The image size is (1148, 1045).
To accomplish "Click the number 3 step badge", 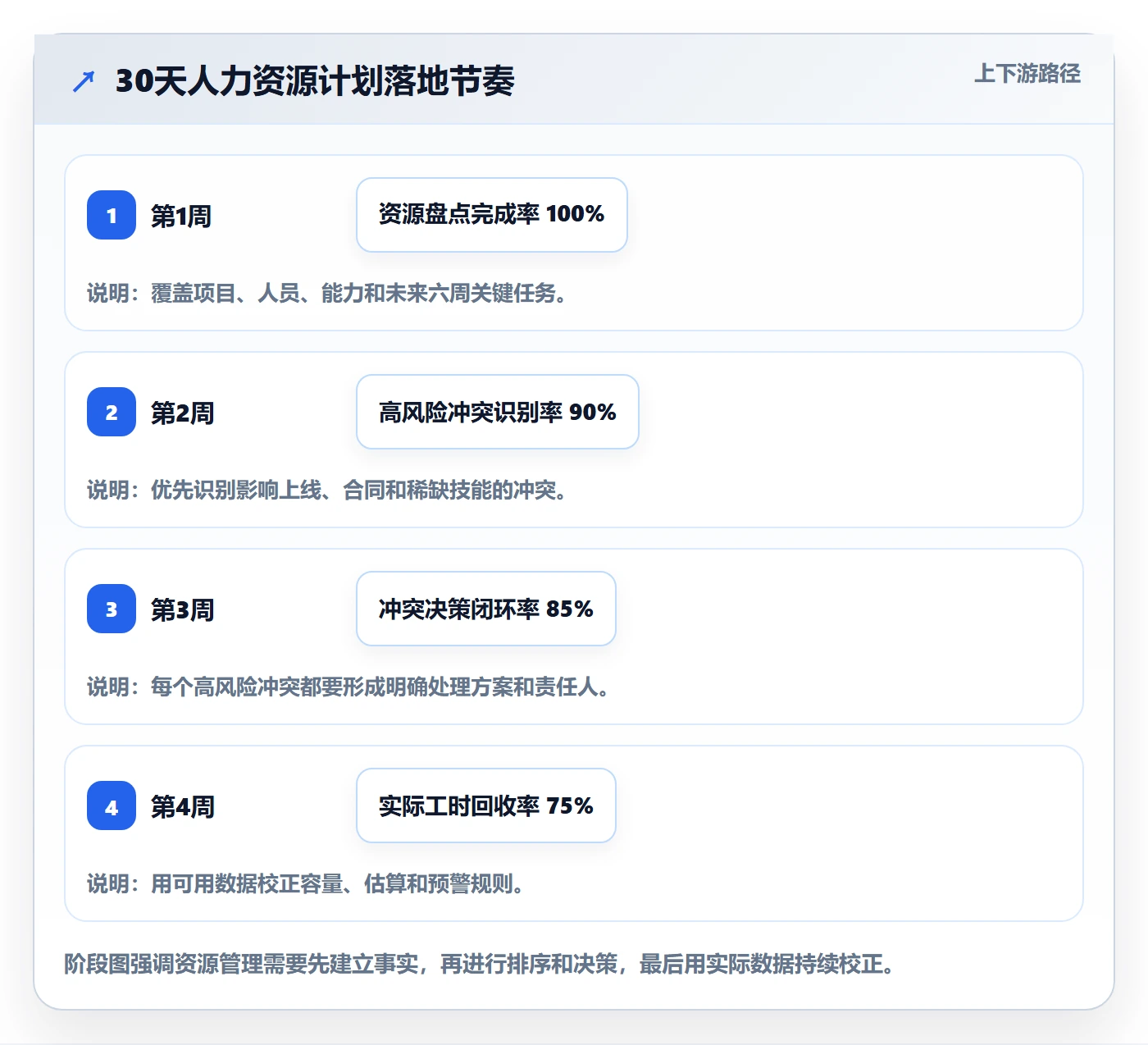I will [112, 609].
